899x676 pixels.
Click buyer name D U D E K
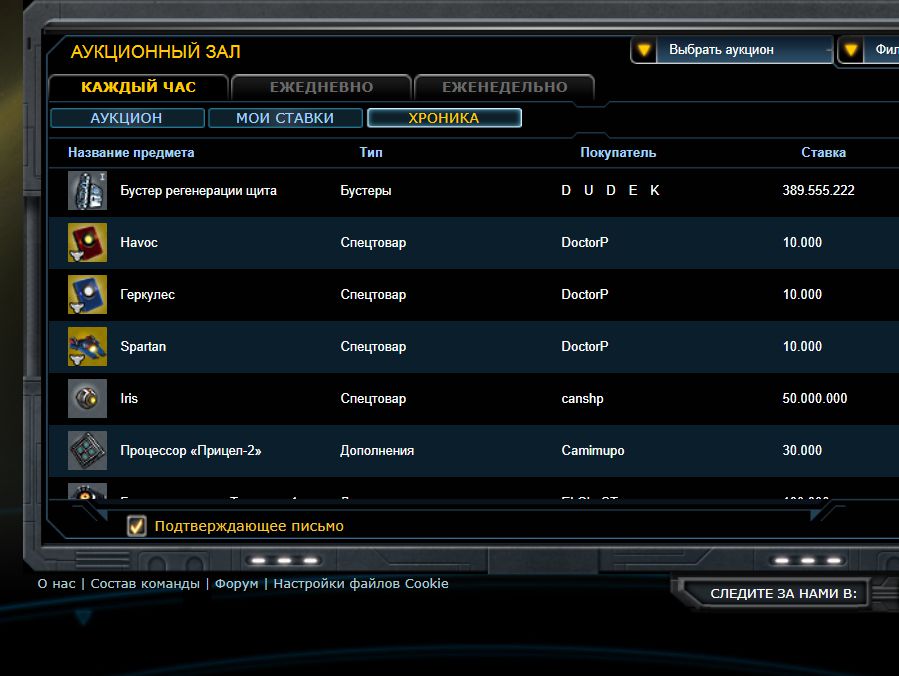(611, 190)
